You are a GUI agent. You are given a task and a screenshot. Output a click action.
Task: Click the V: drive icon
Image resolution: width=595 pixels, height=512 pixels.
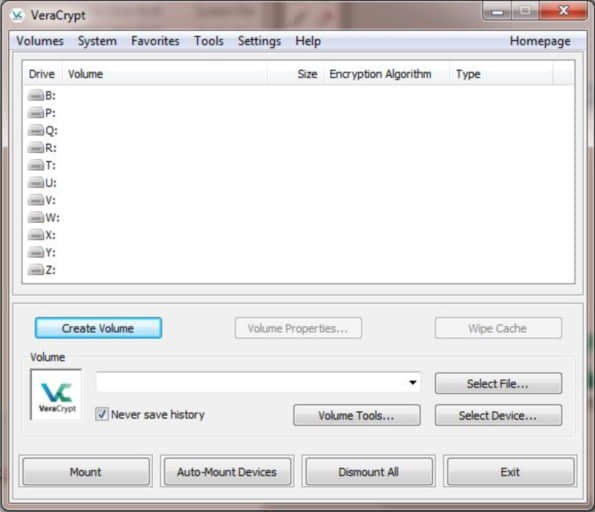tap(36, 200)
